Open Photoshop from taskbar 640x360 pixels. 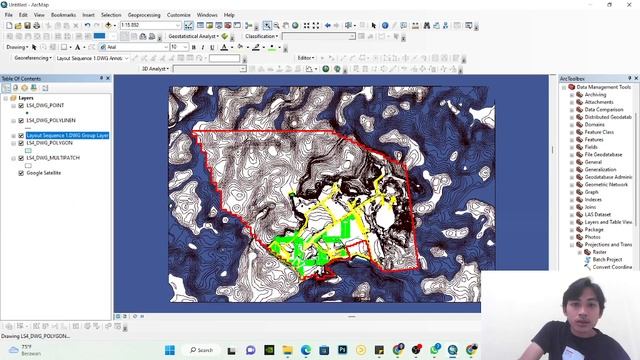click(x=342, y=350)
